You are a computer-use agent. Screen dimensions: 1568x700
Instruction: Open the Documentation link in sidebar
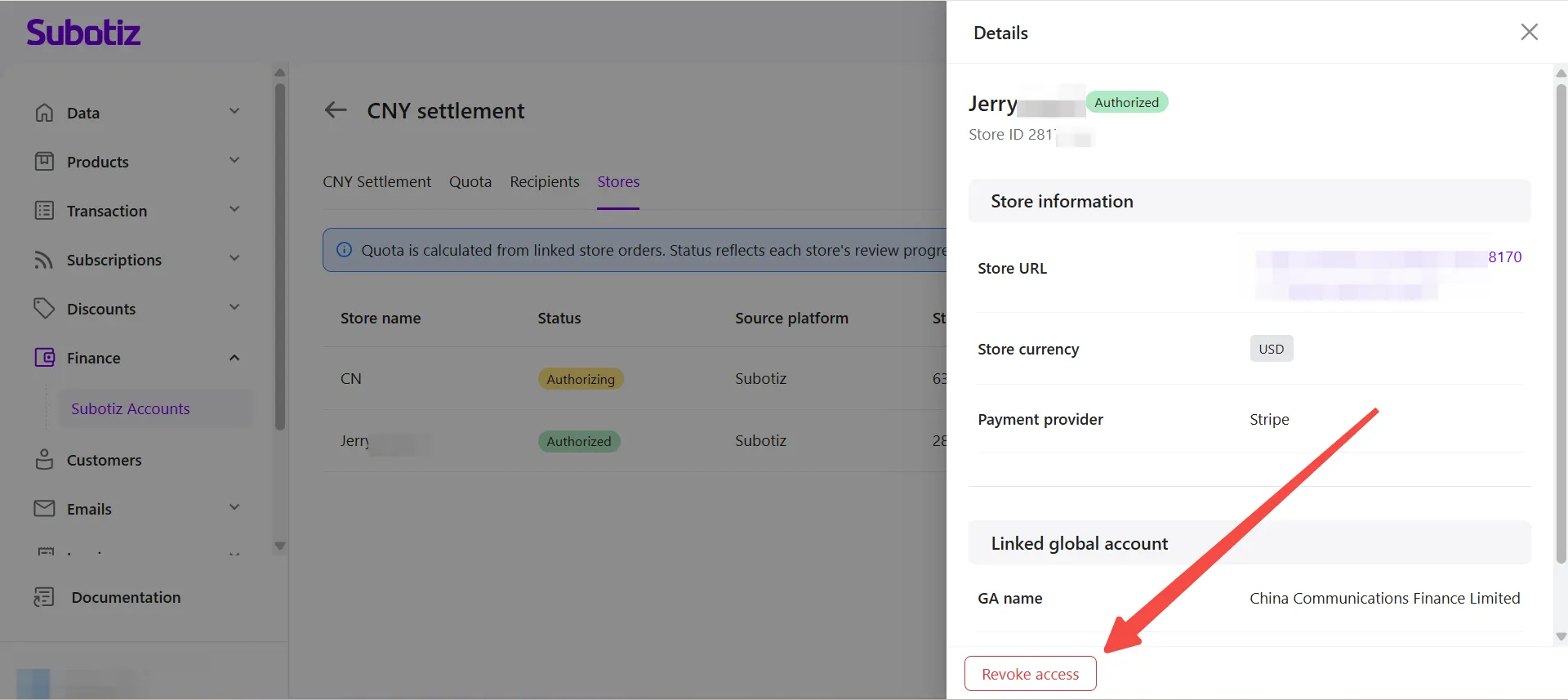tap(126, 597)
